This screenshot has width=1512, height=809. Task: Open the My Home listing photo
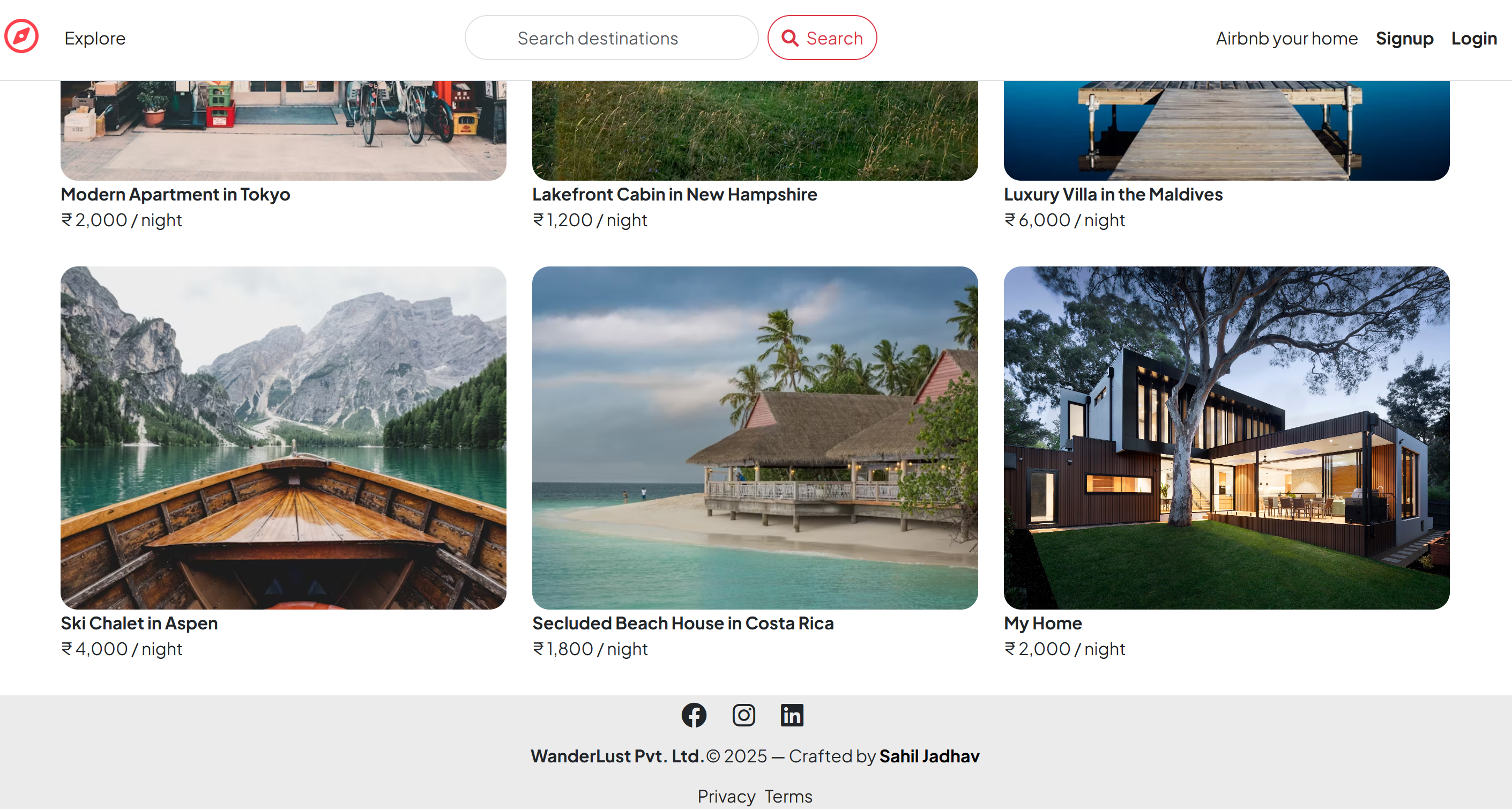click(1226, 437)
